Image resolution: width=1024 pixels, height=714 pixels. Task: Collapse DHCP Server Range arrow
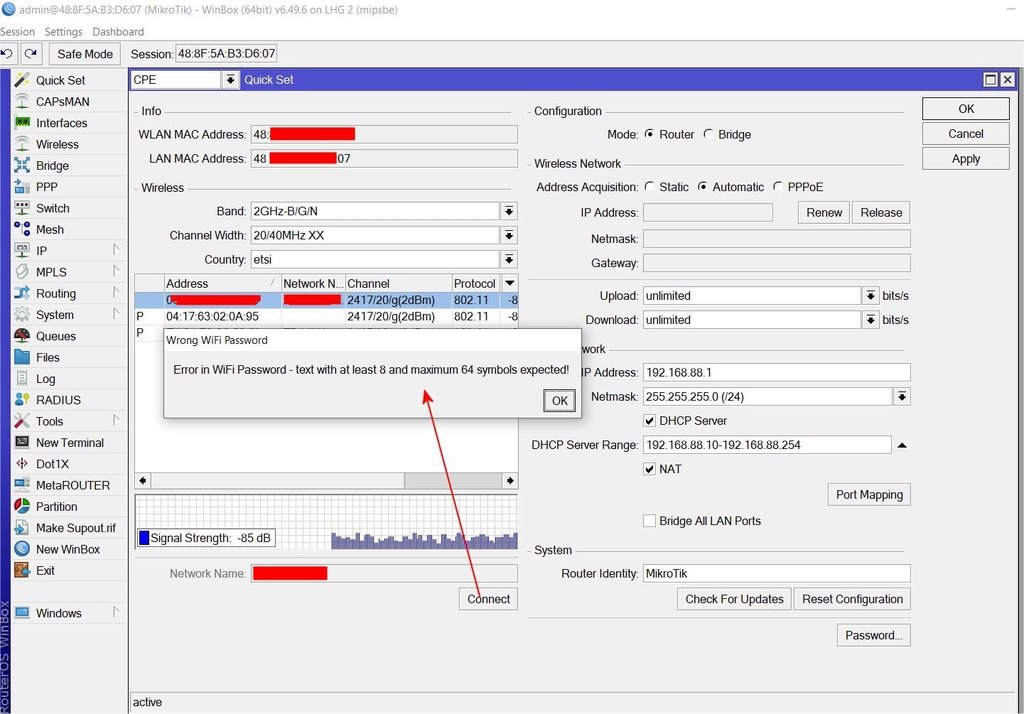902,446
